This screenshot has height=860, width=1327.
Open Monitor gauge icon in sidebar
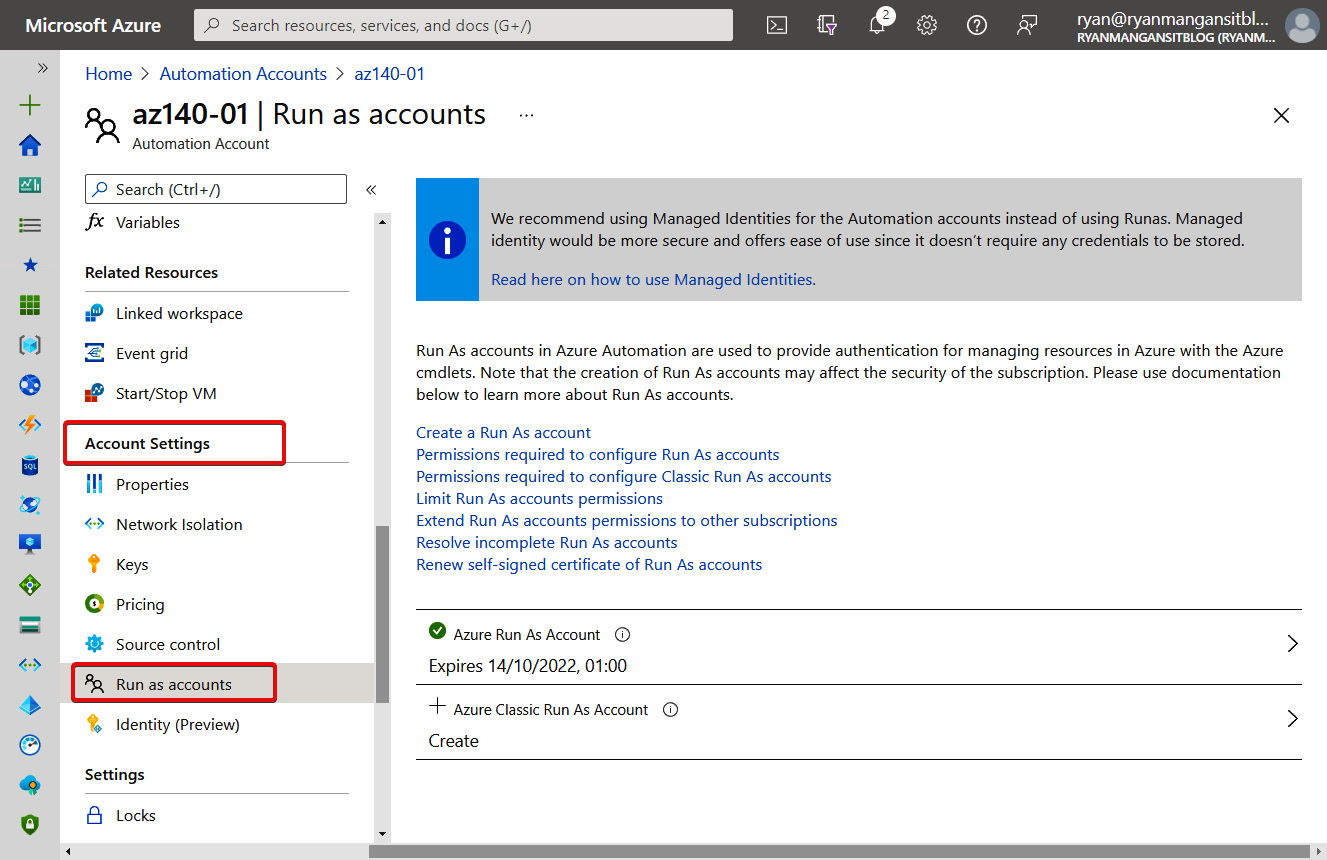[30, 745]
